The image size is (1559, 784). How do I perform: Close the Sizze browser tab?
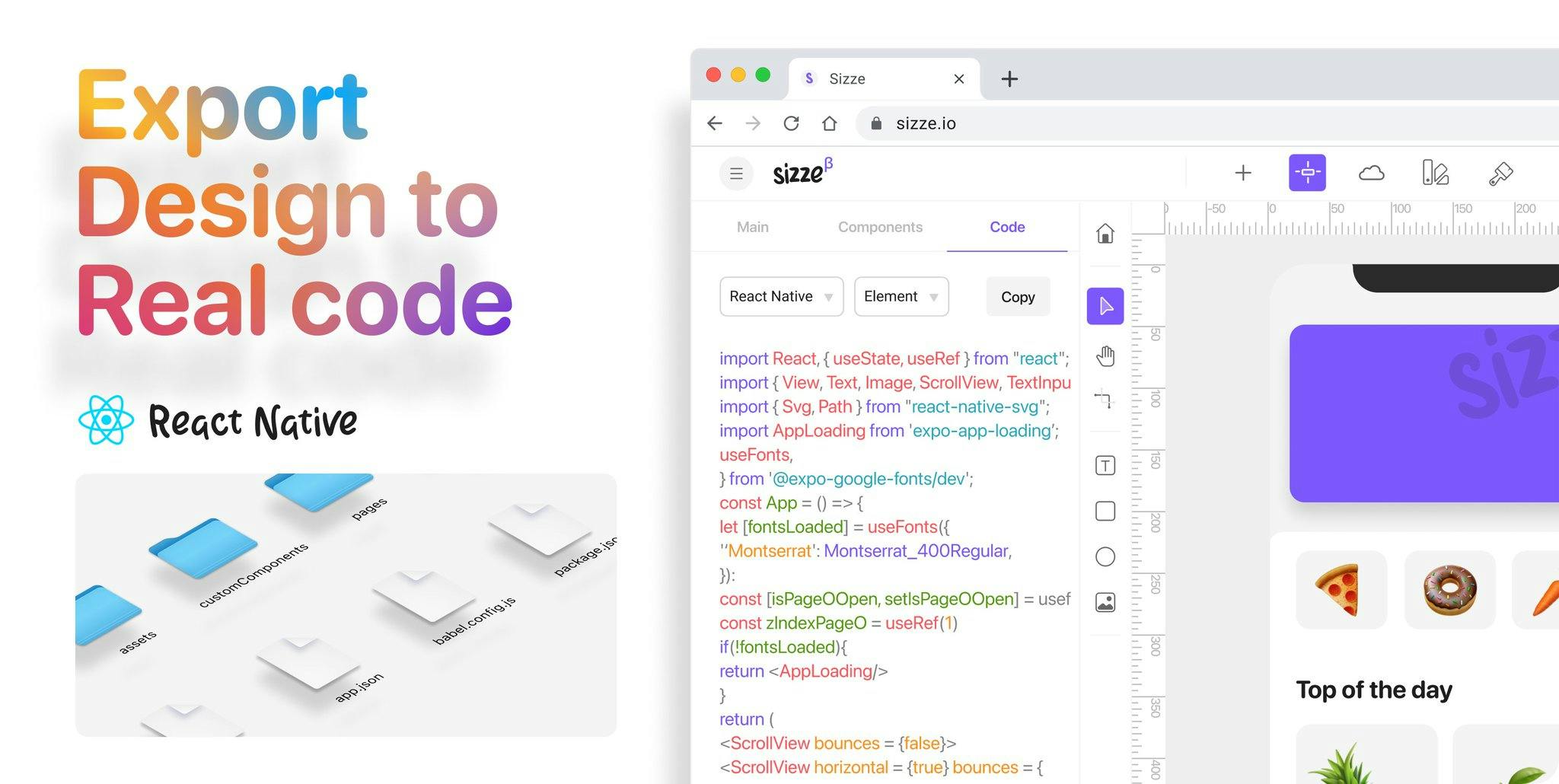click(x=959, y=78)
